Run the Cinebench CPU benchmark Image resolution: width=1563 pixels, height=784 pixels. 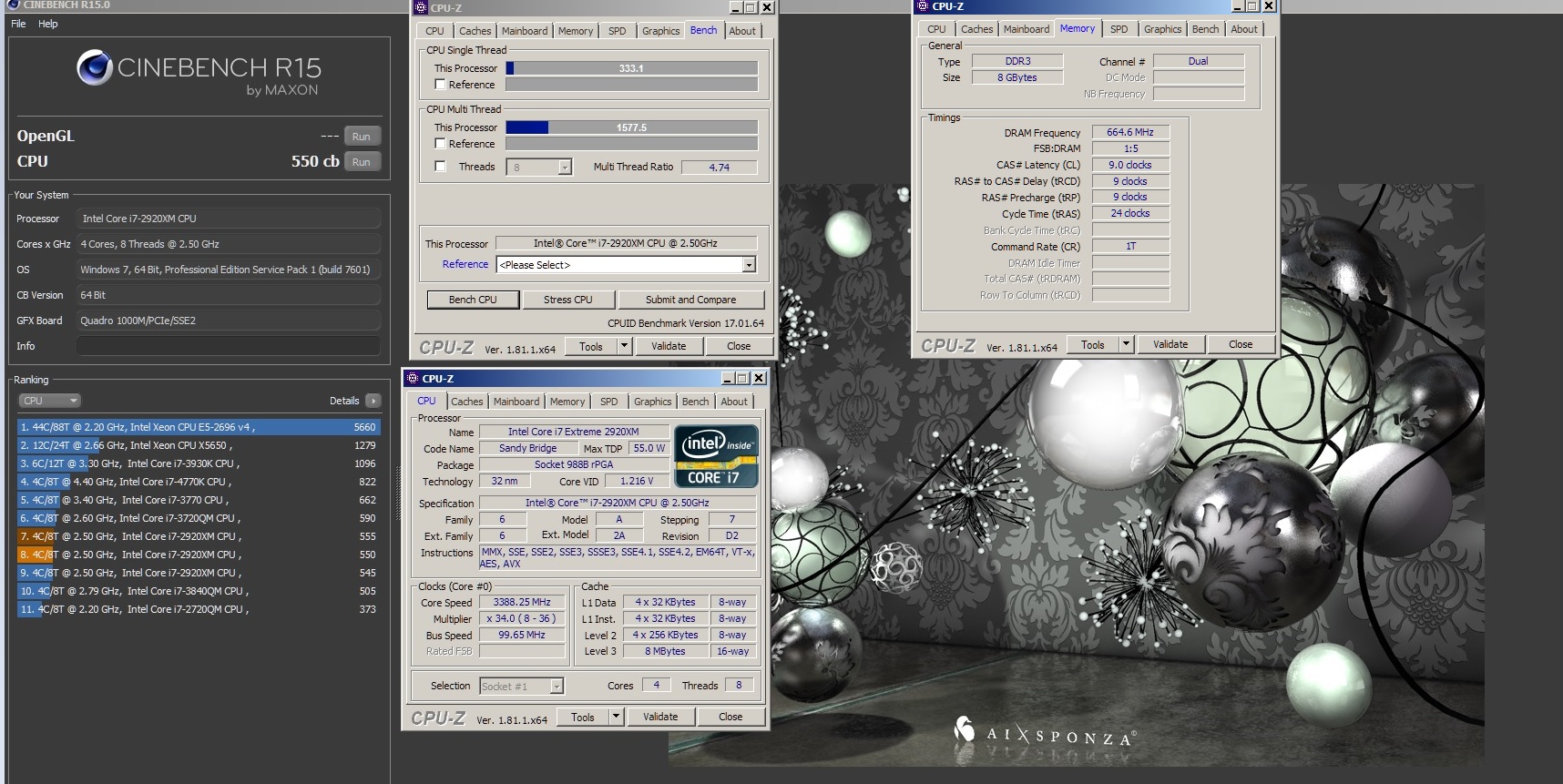362,162
